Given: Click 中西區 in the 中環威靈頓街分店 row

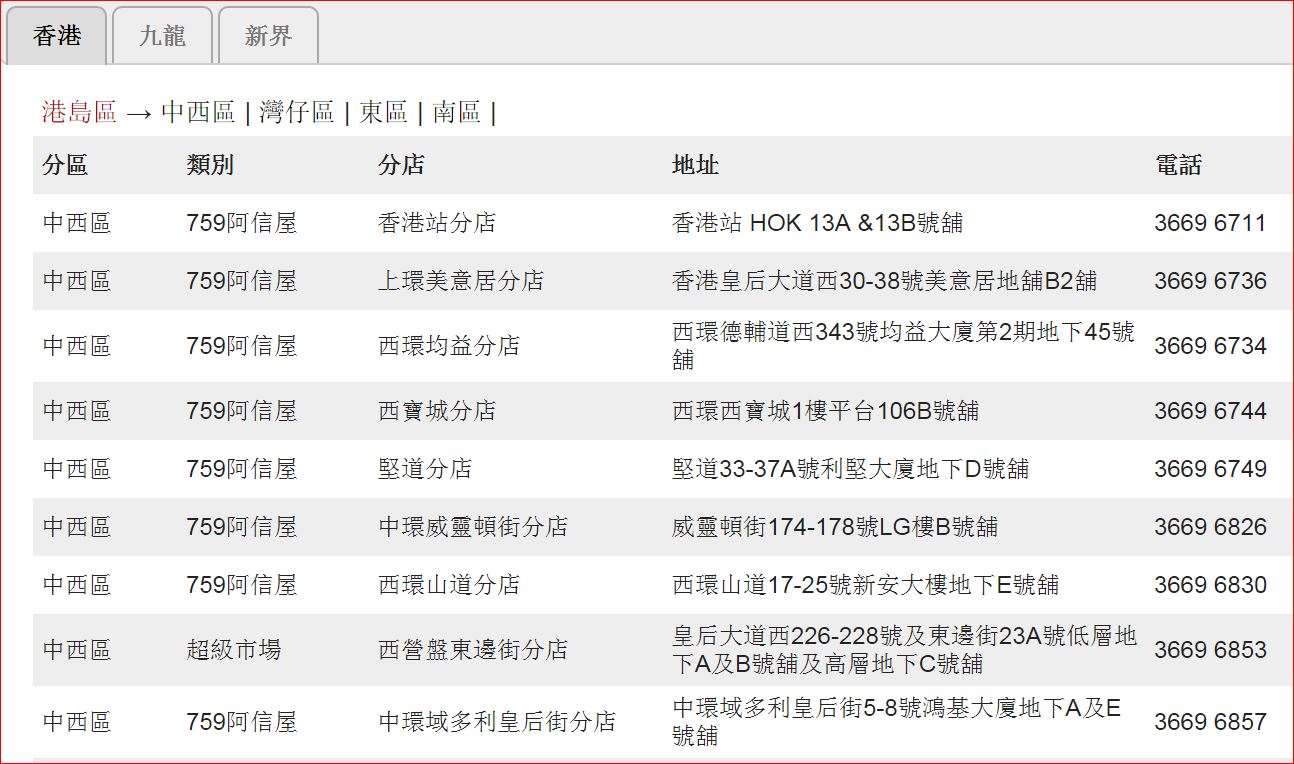Looking at the screenshot, I should pyautogui.click(x=77, y=527).
